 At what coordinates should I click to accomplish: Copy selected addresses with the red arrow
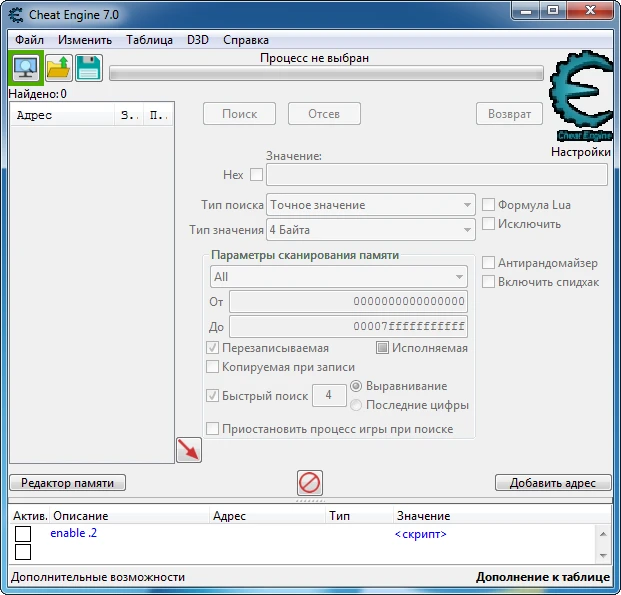click(x=189, y=450)
